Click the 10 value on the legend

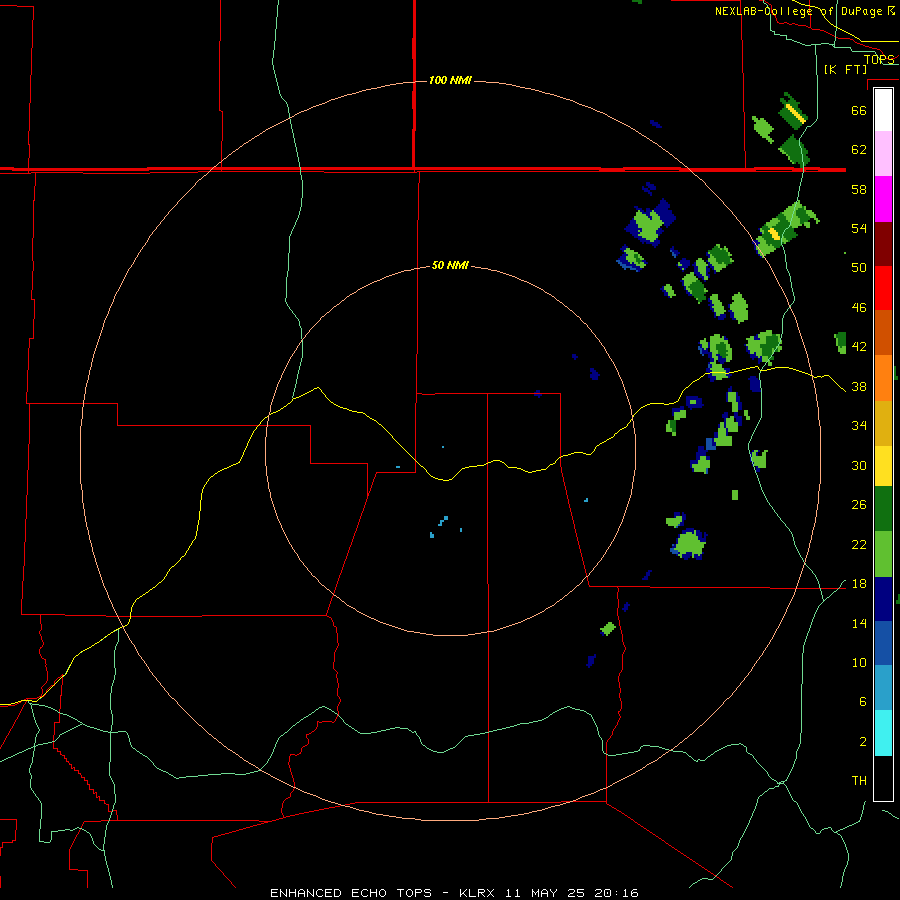coord(859,663)
